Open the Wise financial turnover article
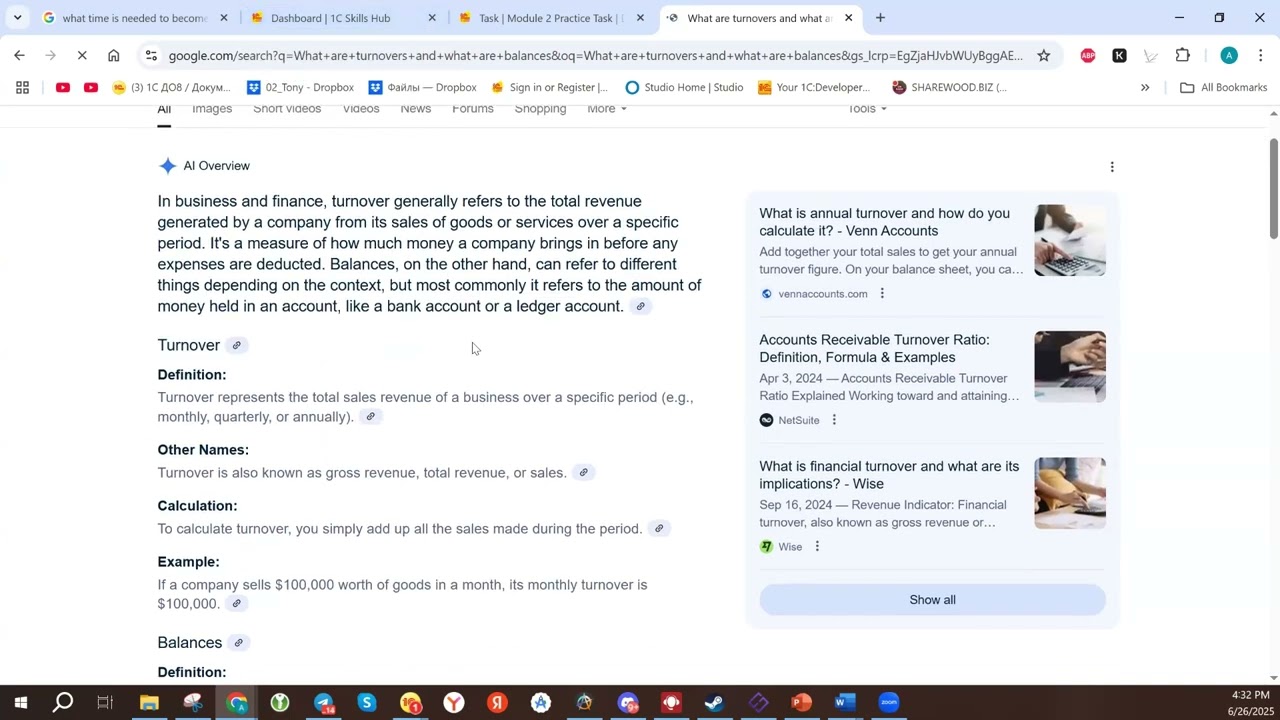Screen dimensions: 1280x720 point(889,475)
